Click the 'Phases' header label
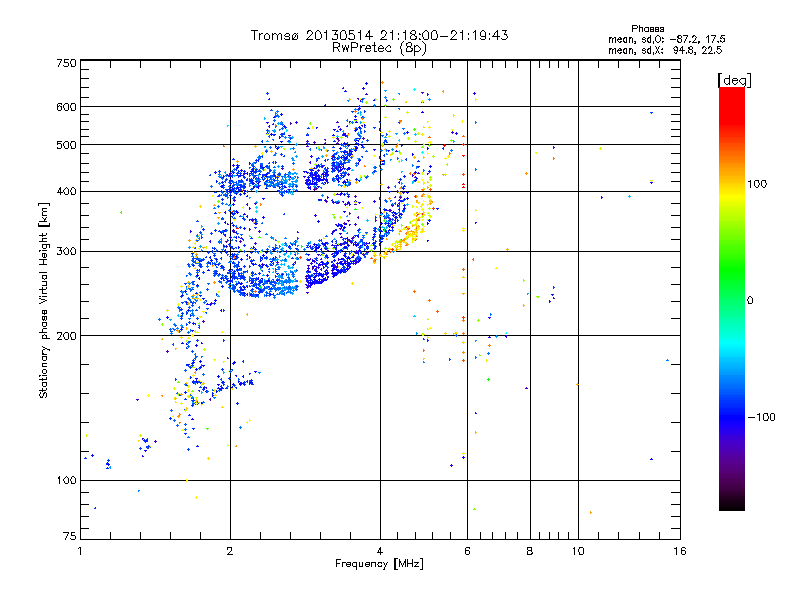Image resolution: width=800 pixels, height=600 pixels. 647,29
